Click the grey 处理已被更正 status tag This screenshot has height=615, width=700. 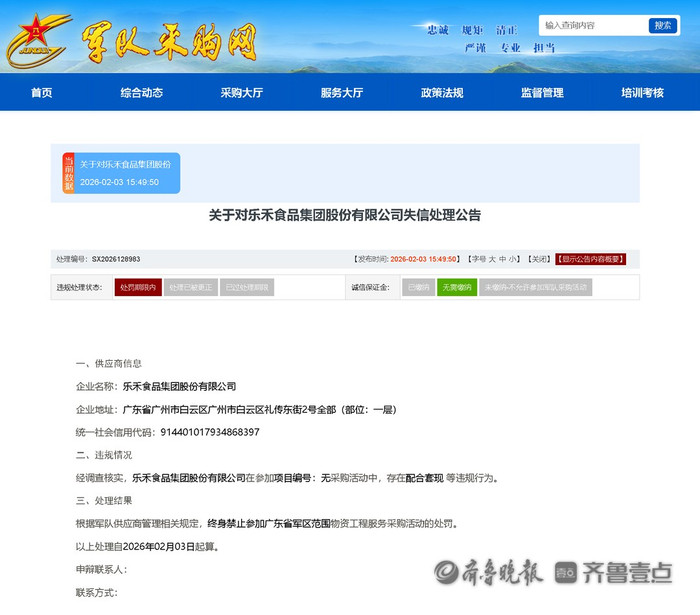(191, 287)
